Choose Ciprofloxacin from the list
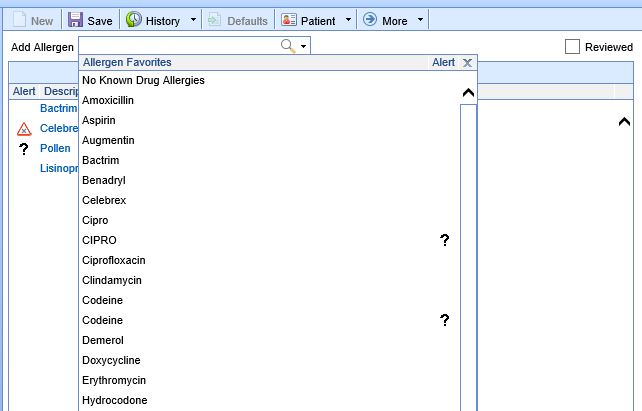Screen dimensions: 642x411 (114, 260)
